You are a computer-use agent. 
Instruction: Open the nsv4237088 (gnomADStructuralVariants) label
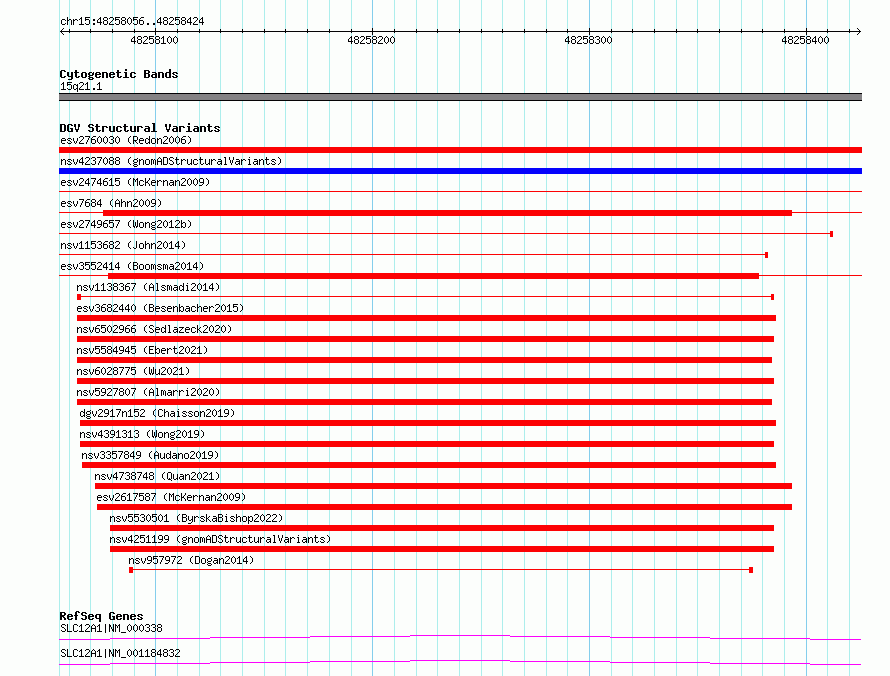coord(171,161)
